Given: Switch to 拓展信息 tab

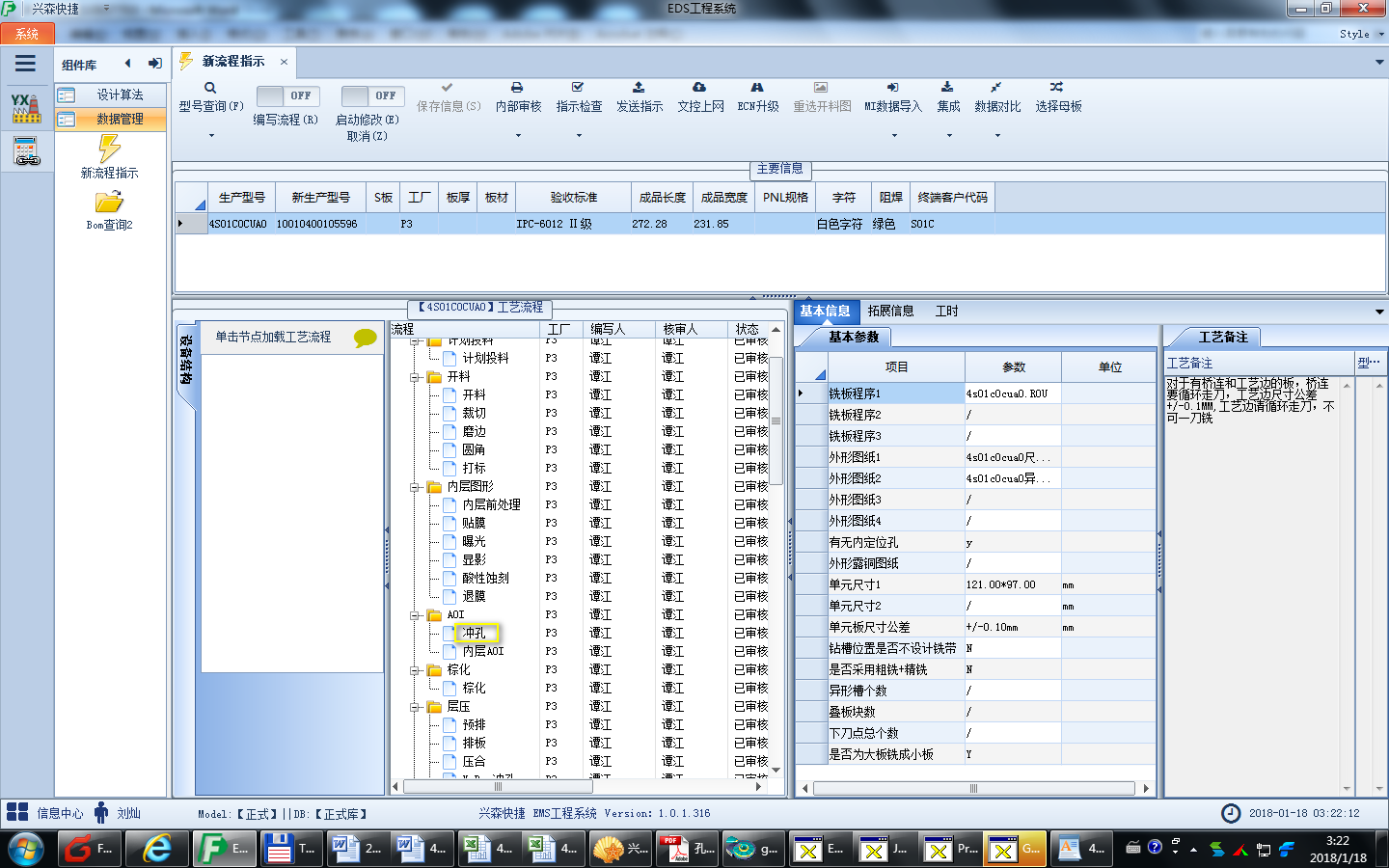Looking at the screenshot, I should coord(890,311).
